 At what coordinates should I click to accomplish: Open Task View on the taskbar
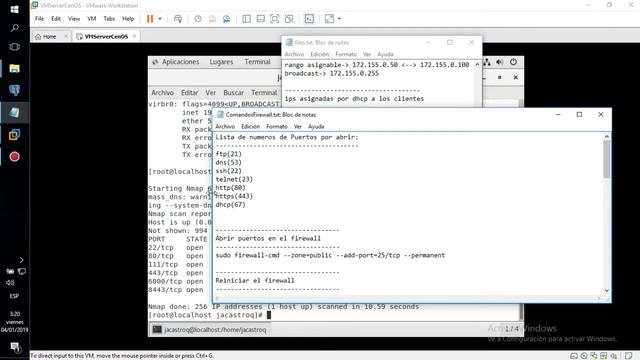[14, 47]
